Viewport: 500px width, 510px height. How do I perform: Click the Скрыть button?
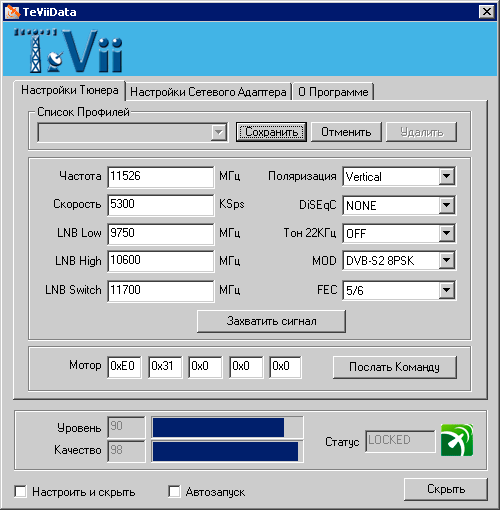(x=446, y=489)
